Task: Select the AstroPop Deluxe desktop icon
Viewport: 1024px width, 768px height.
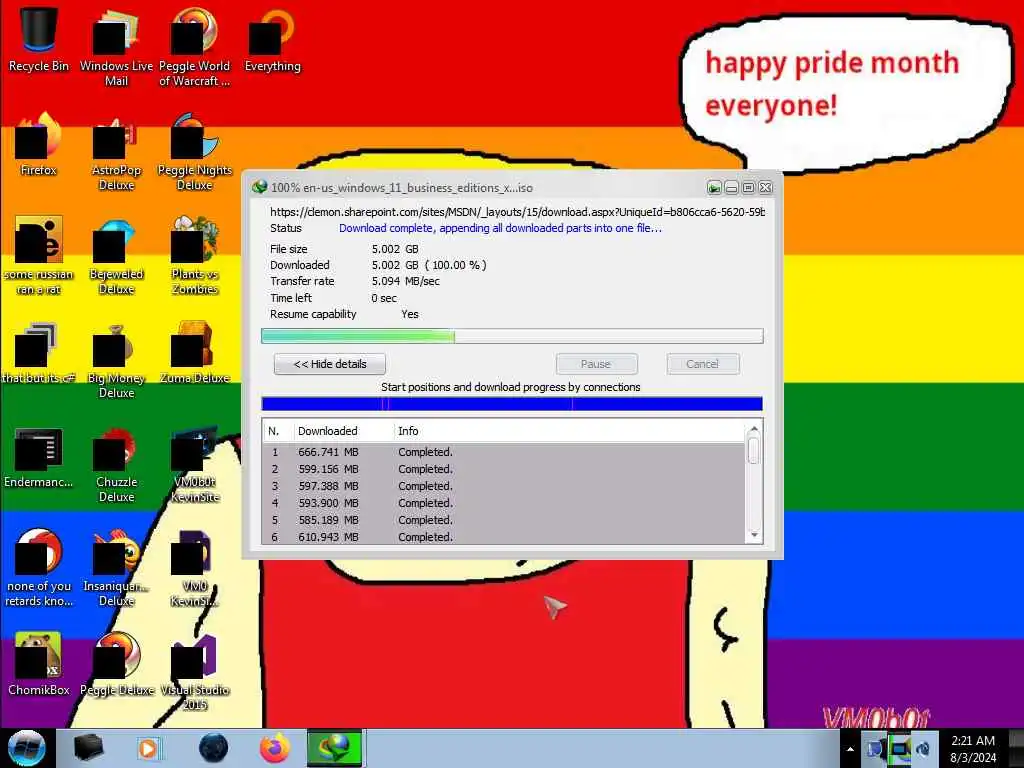Action: pyautogui.click(x=116, y=152)
